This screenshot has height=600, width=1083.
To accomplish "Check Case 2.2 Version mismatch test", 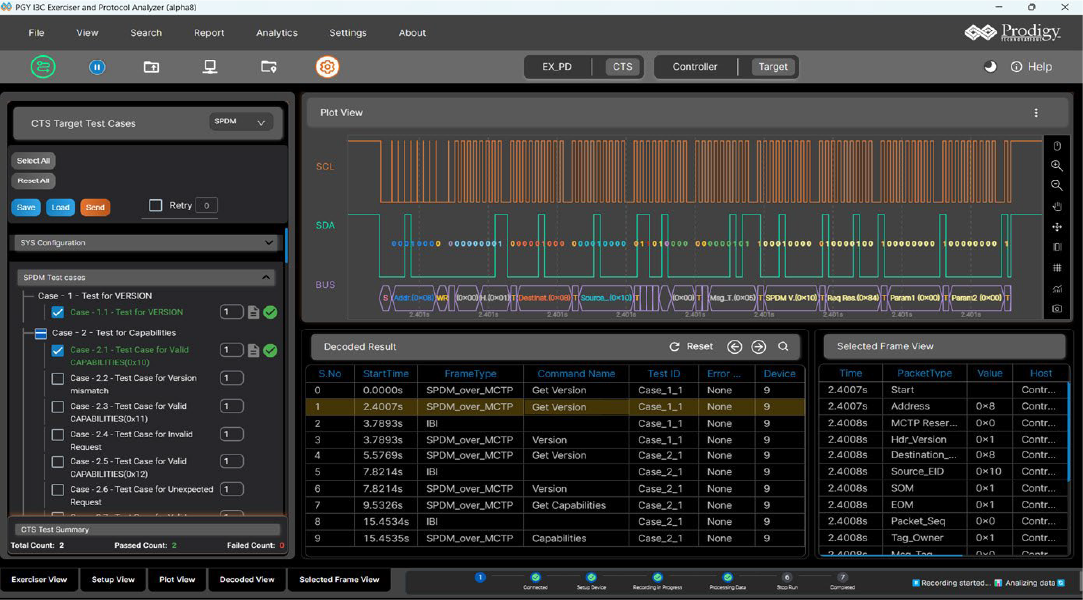I will pyautogui.click(x=58, y=379).
